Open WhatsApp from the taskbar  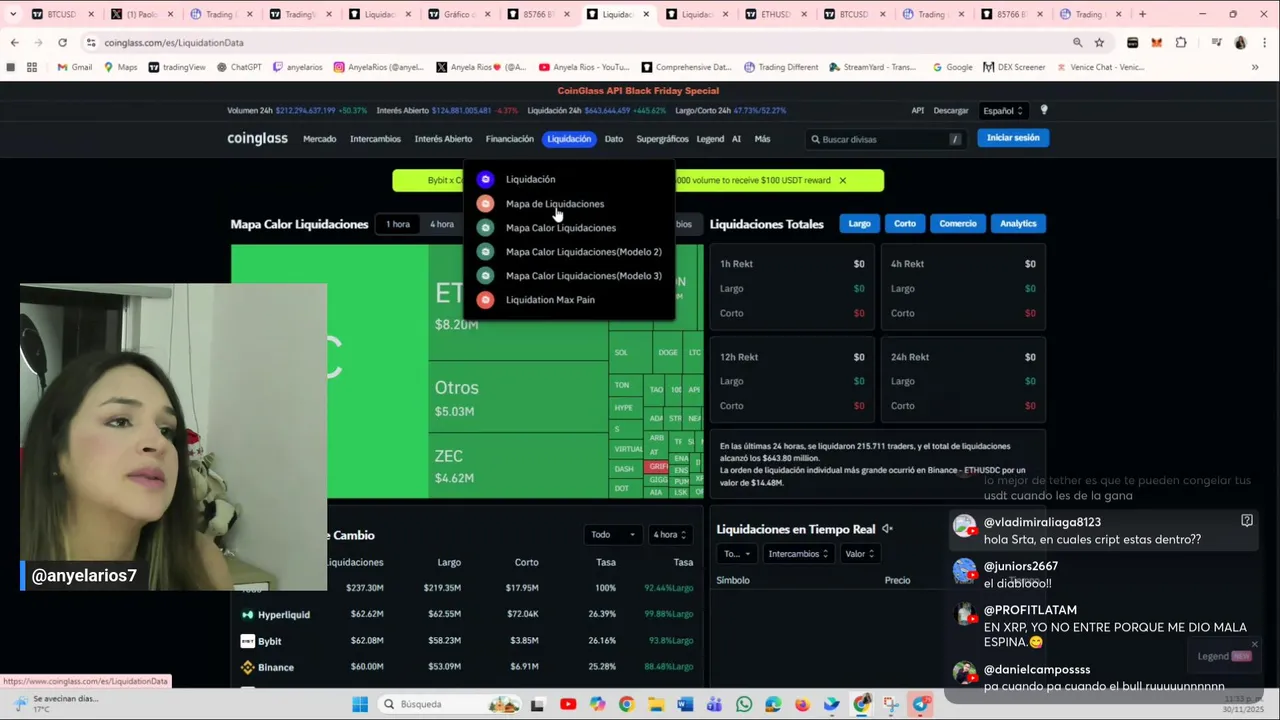(x=744, y=704)
